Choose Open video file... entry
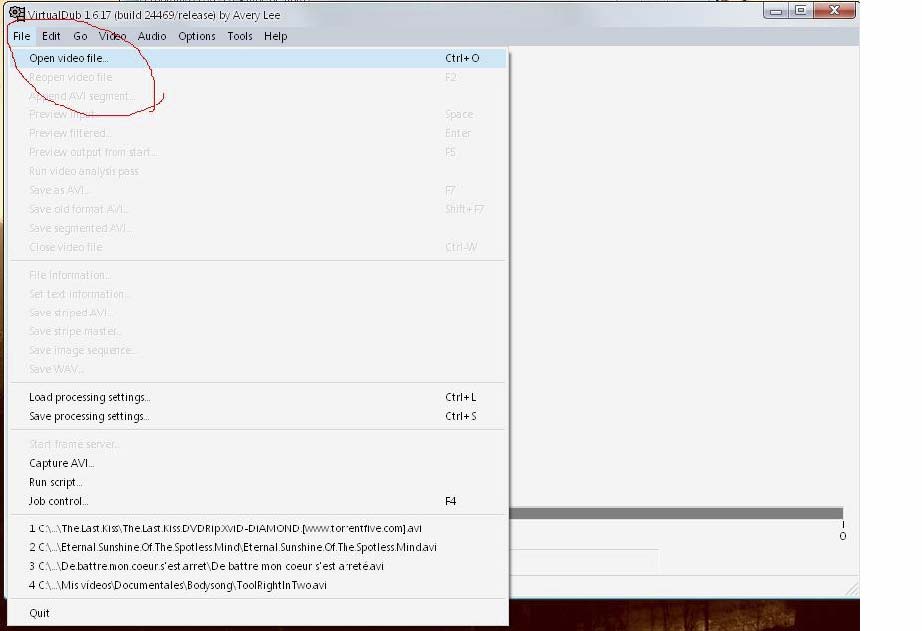Screen dimensions: 922x631 pyautogui.click(x=69, y=58)
